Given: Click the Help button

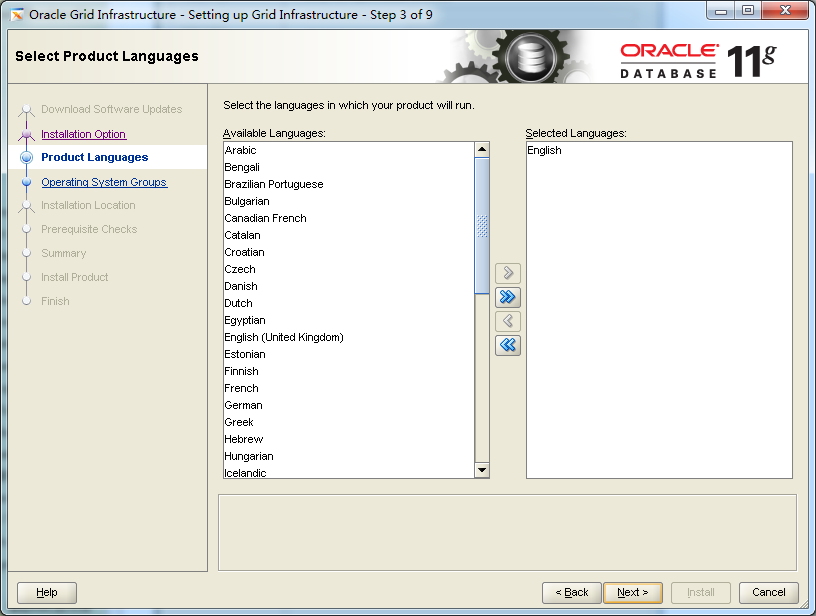Looking at the screenshot, I should [47, 593].
